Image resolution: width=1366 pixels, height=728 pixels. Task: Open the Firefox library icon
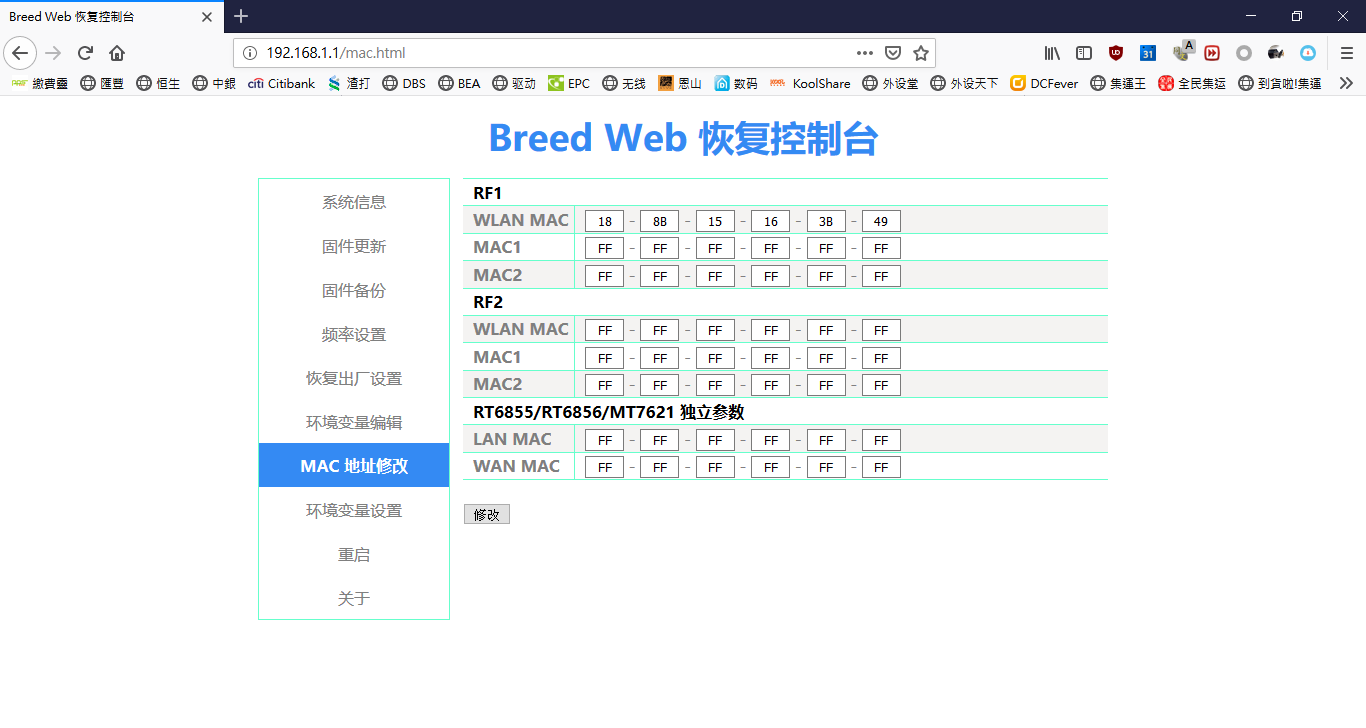(1052, 53)
